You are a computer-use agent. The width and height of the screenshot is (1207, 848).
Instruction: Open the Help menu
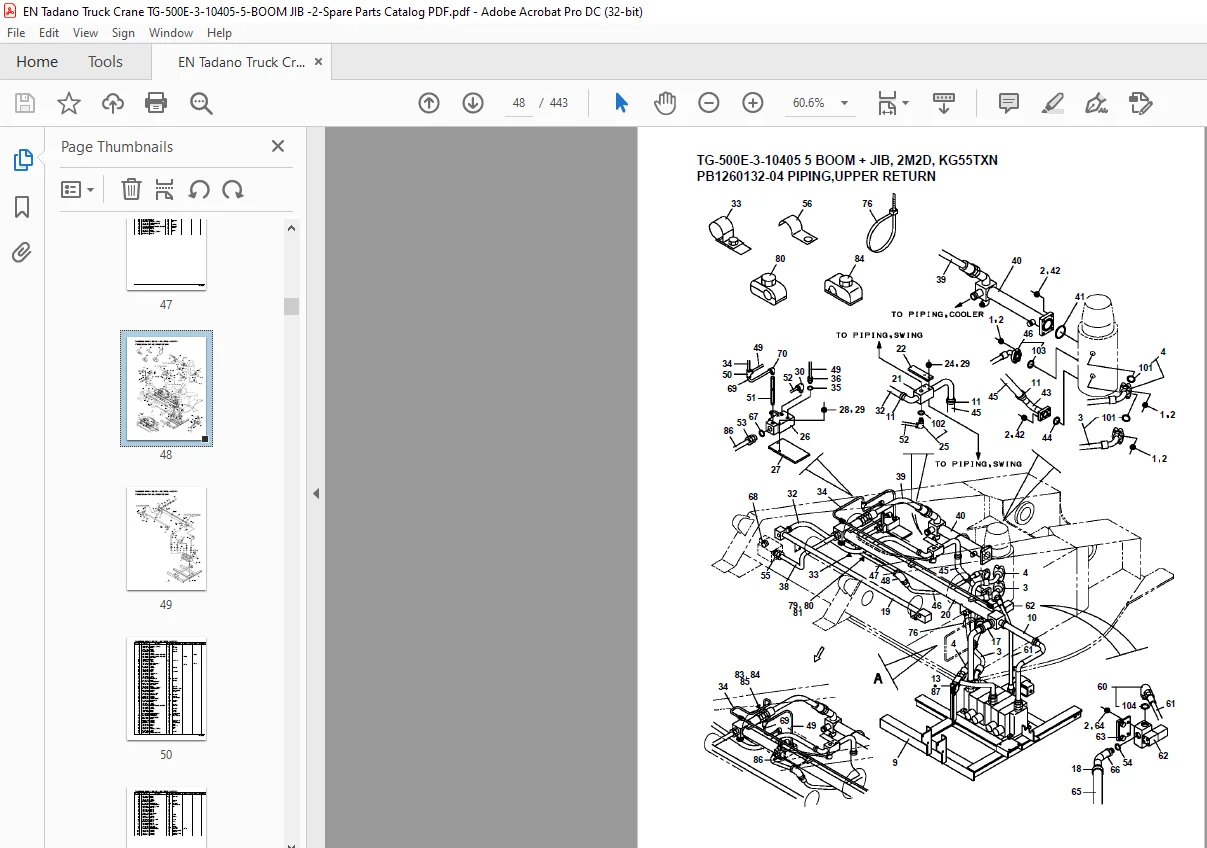(219, 33)
